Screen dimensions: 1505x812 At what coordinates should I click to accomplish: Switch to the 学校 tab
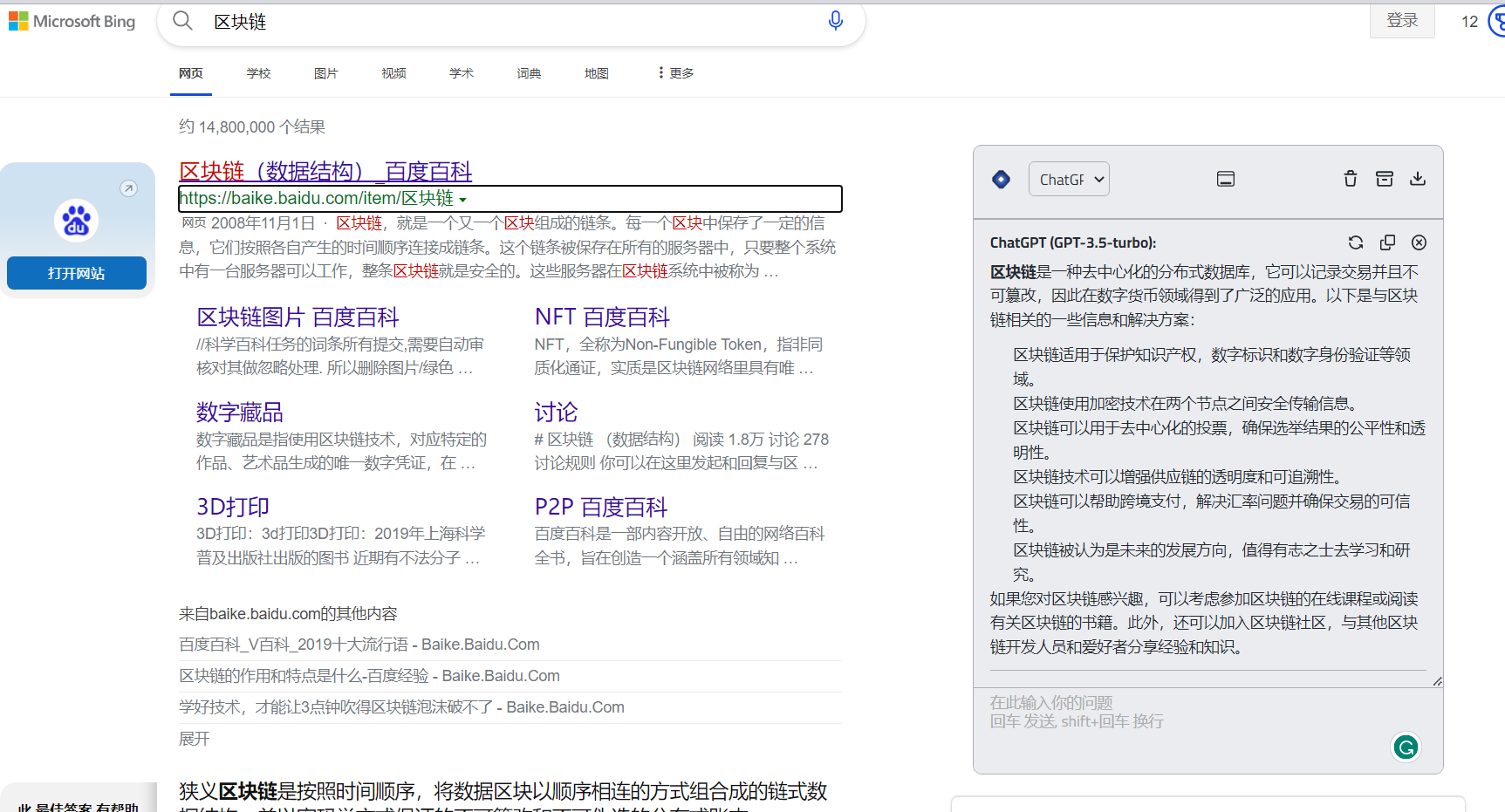pyautogui.click(x=258, y=73)
